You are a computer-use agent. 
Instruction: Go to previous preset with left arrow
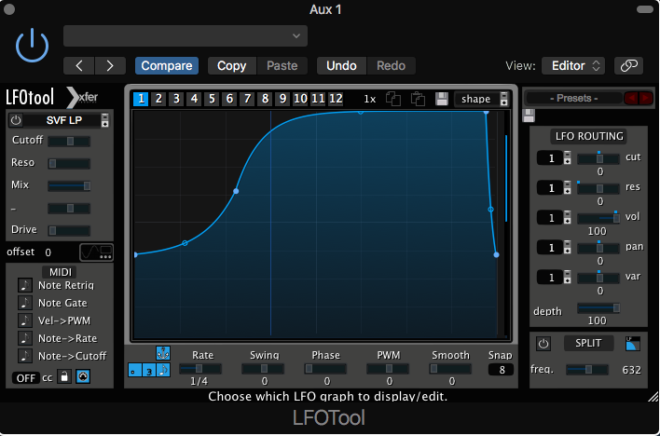click(79, 66)
